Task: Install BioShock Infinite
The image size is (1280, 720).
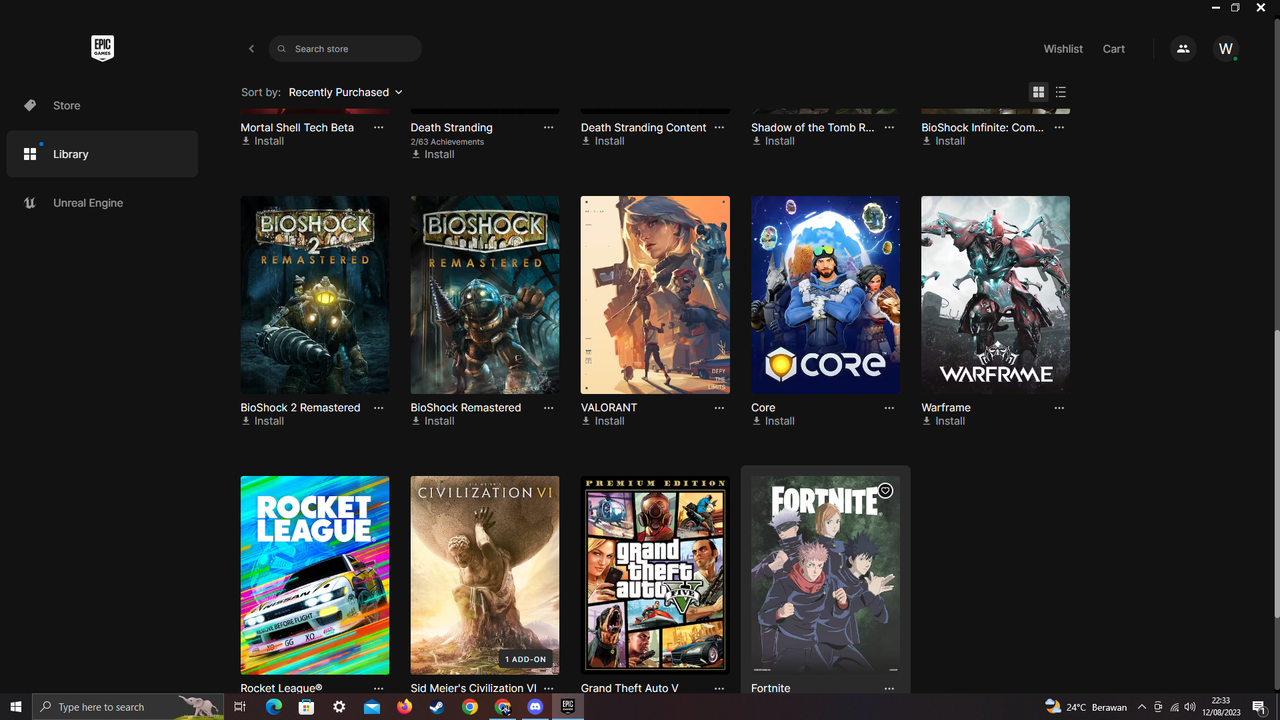Action: 943,141
